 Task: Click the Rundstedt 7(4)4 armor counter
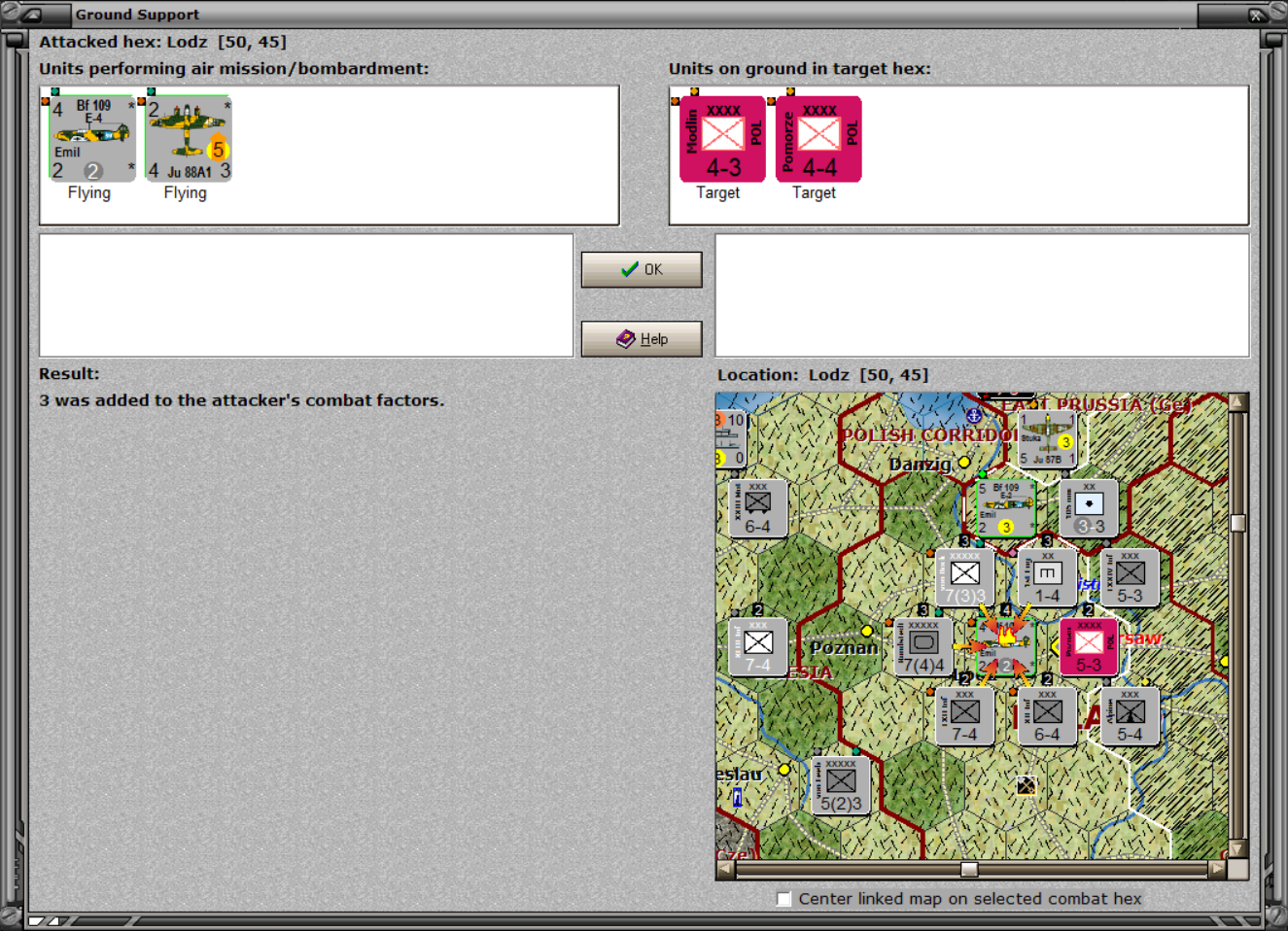coord(922,646)
